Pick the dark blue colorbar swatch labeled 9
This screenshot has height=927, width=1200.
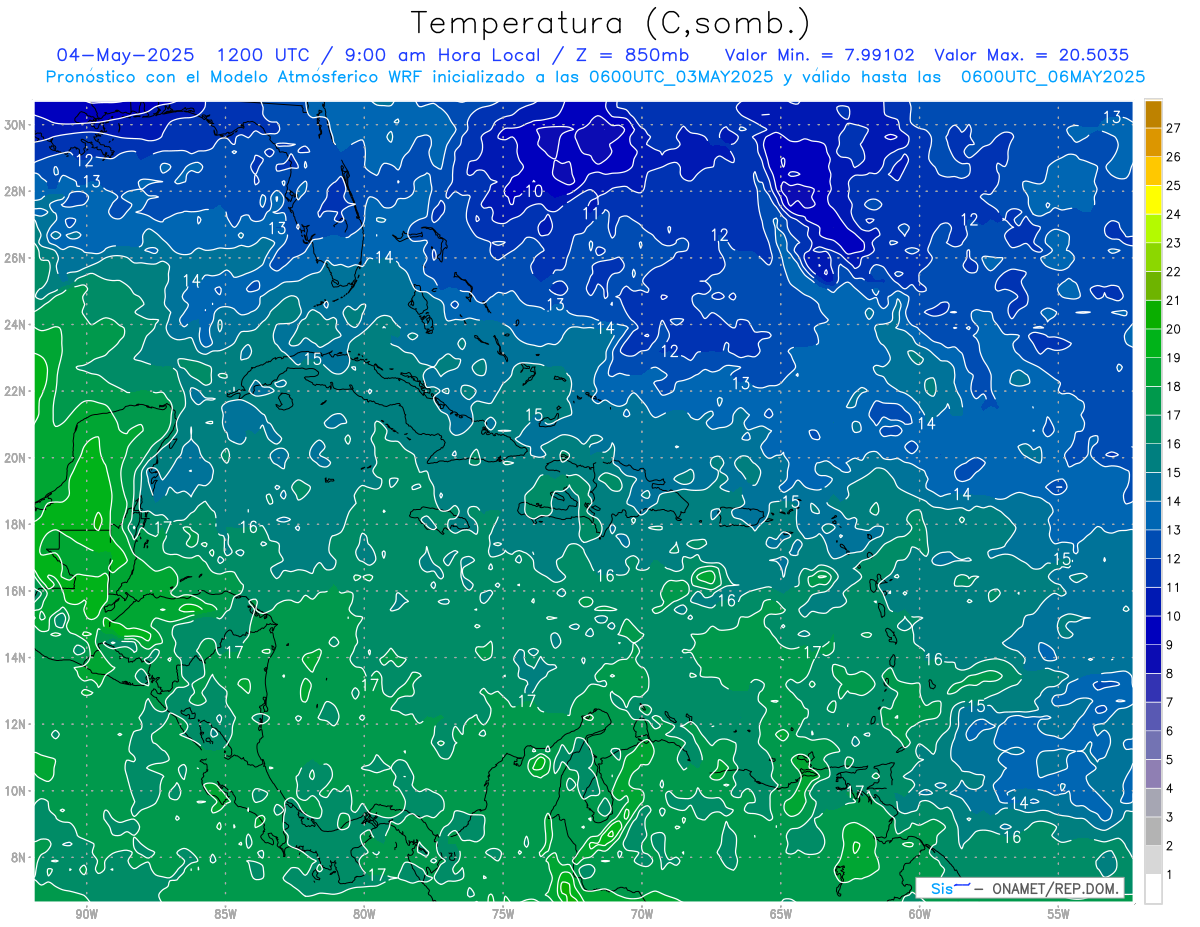click(1153, 631)
